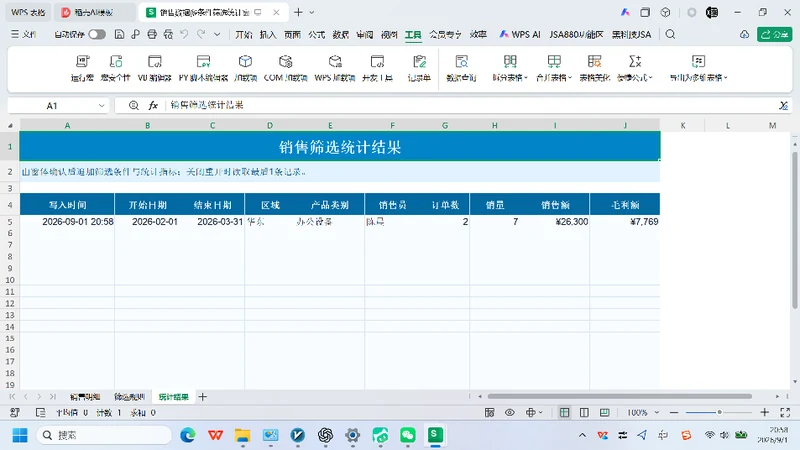Switch to the 筛选规则 sheet tab
This screenshot has width=800, height=450.
pyautogui.click(x=129, y=396)
